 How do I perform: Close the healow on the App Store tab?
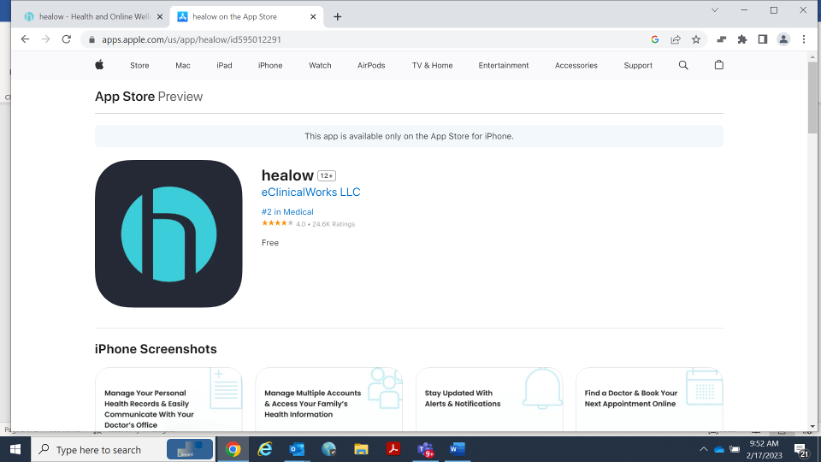coord(313,17)
